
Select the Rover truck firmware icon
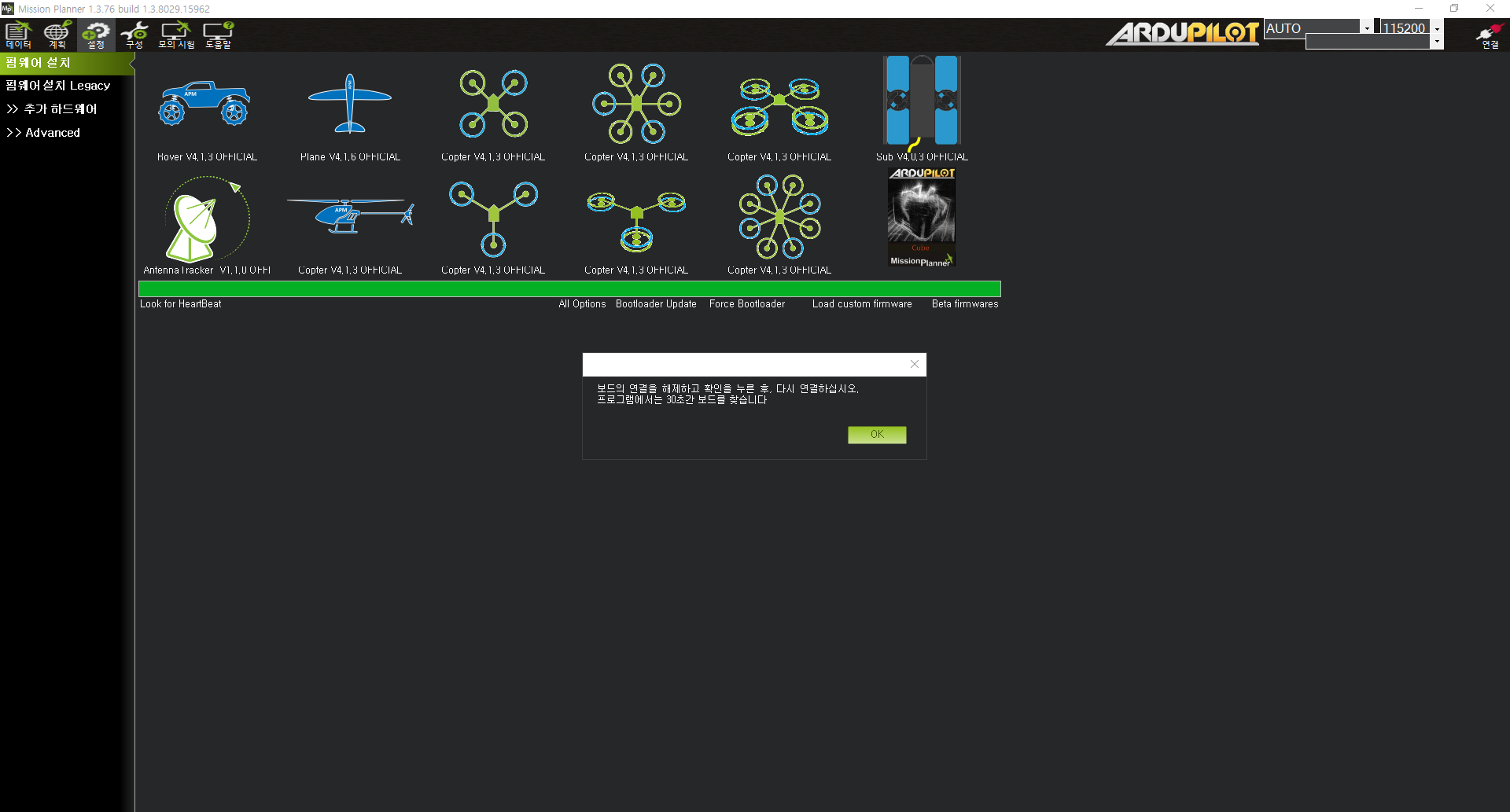tap(204, 103)
